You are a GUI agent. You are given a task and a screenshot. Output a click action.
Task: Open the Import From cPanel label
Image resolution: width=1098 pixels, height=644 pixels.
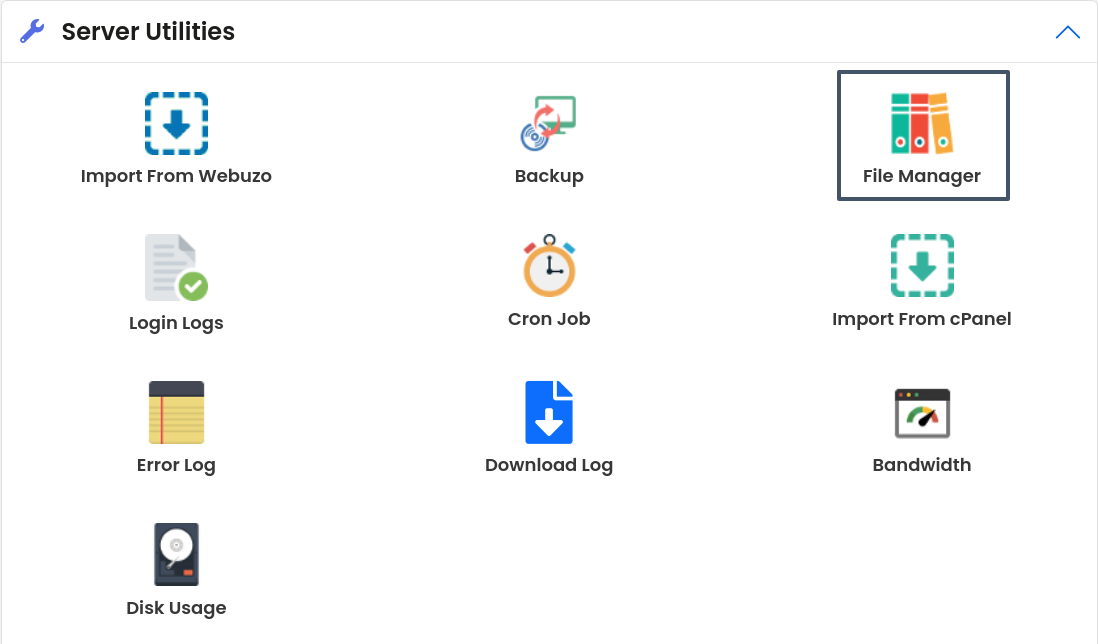coord(922,319)
